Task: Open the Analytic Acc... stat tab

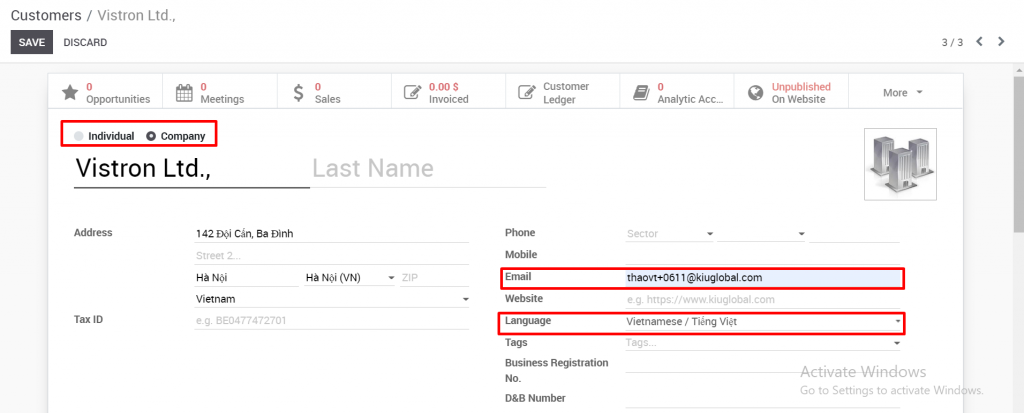Action: [x=677, y=93]
